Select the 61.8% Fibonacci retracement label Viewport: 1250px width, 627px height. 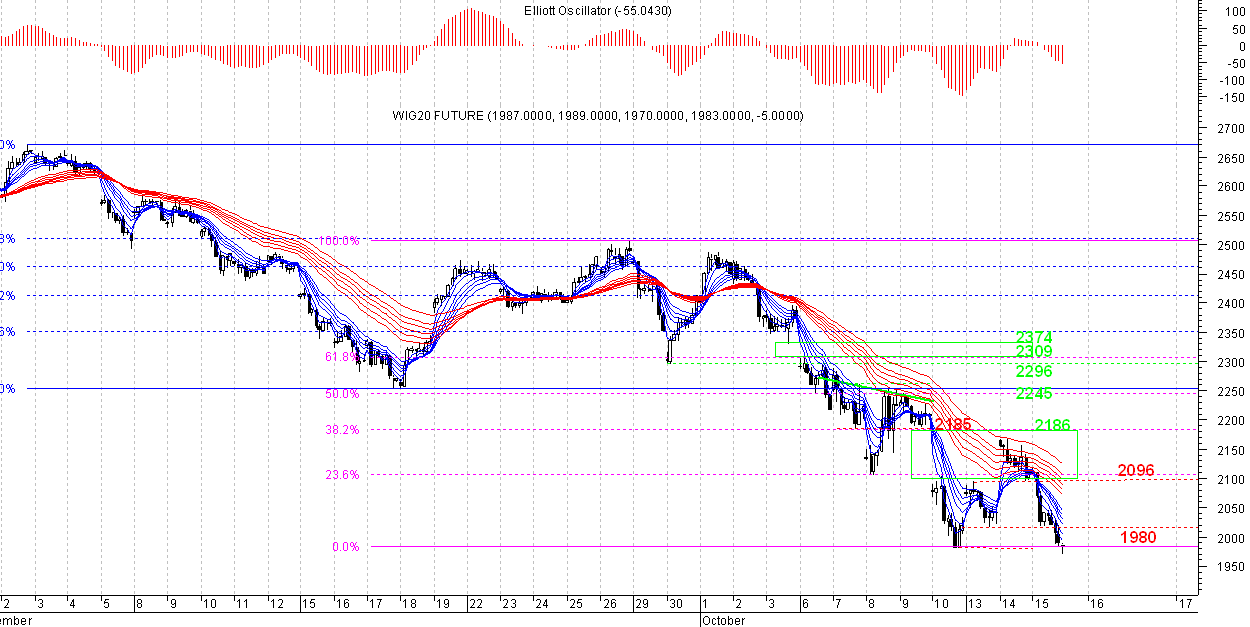tap(340, 356)
